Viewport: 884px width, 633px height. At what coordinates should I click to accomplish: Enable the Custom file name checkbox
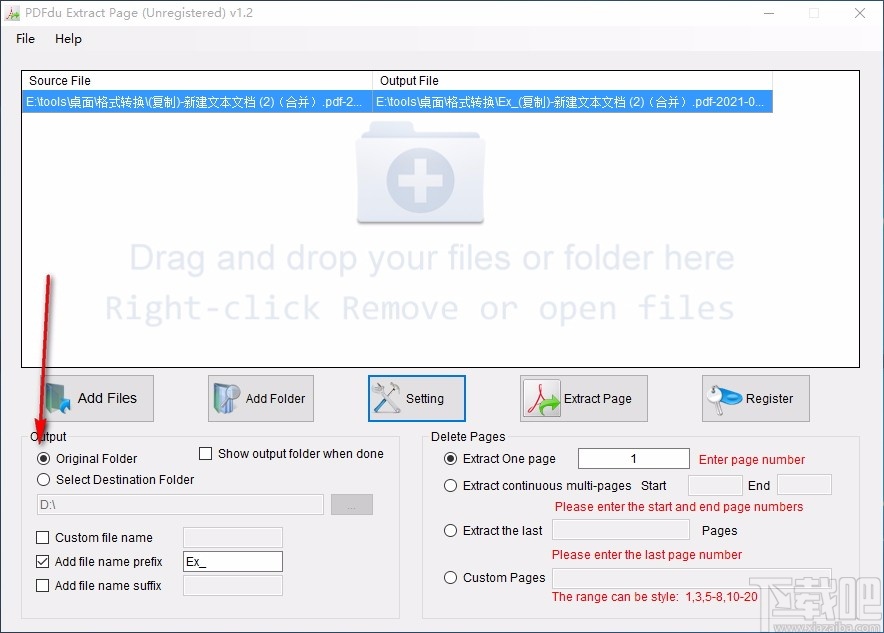click(43, 537)
